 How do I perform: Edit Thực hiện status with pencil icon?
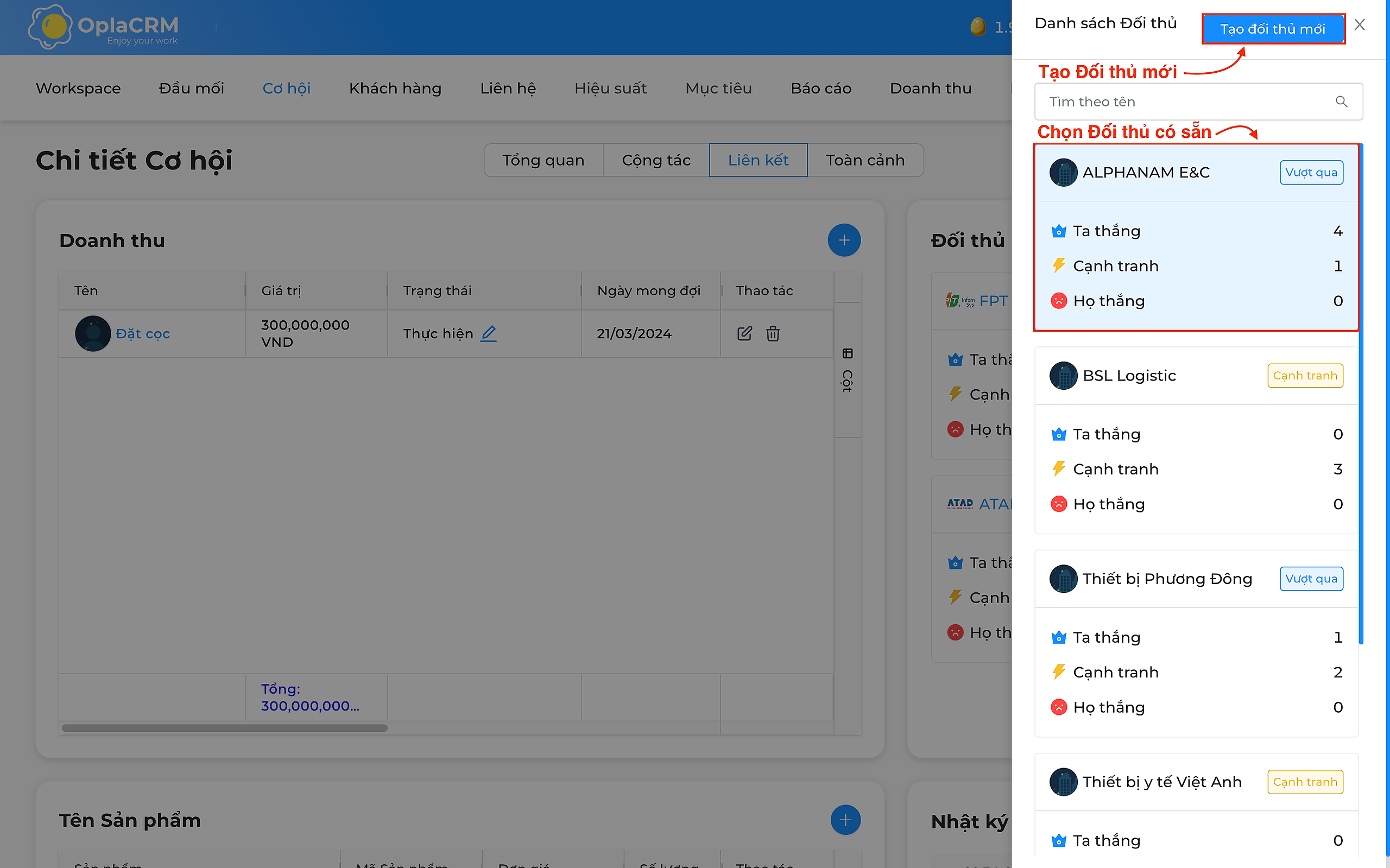click(488, 333)
